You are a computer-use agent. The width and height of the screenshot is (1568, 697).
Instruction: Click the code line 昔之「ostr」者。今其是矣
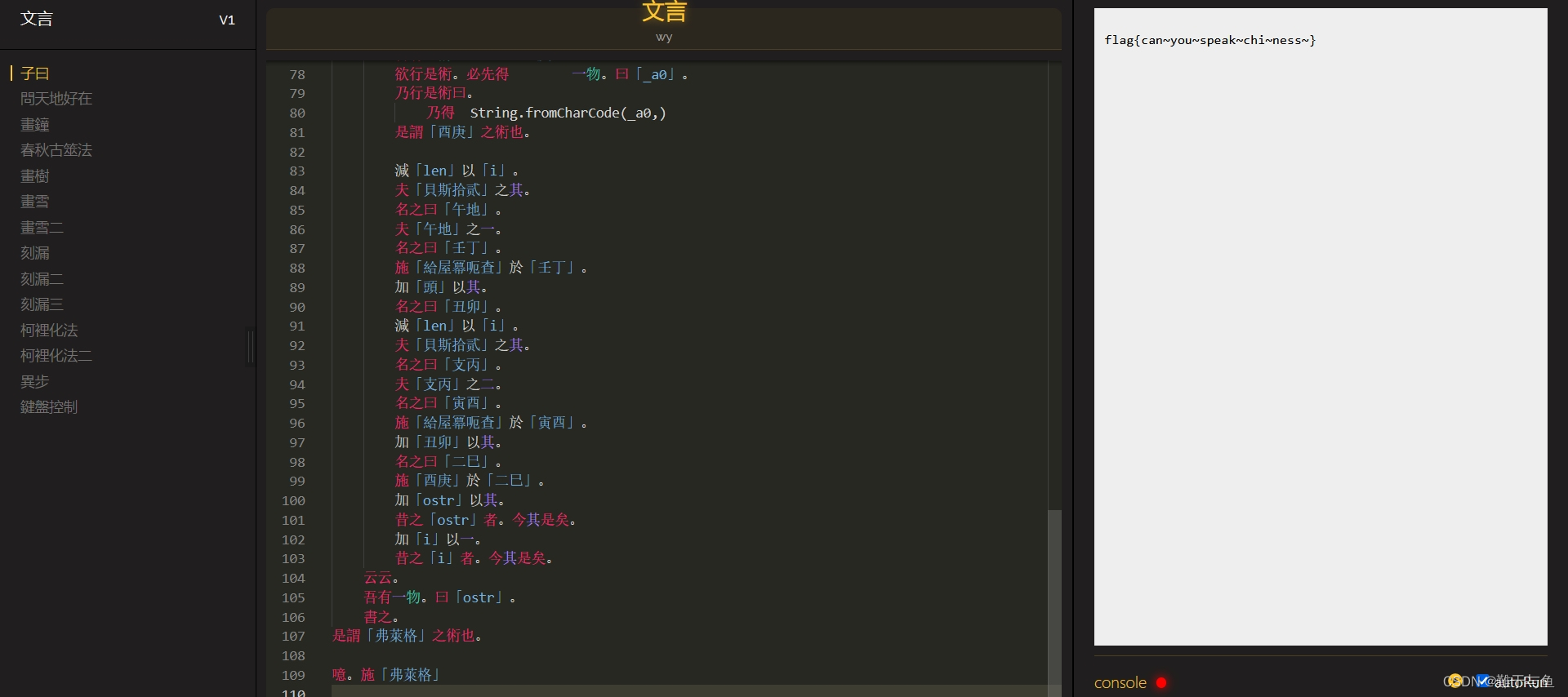pos(487,520)
